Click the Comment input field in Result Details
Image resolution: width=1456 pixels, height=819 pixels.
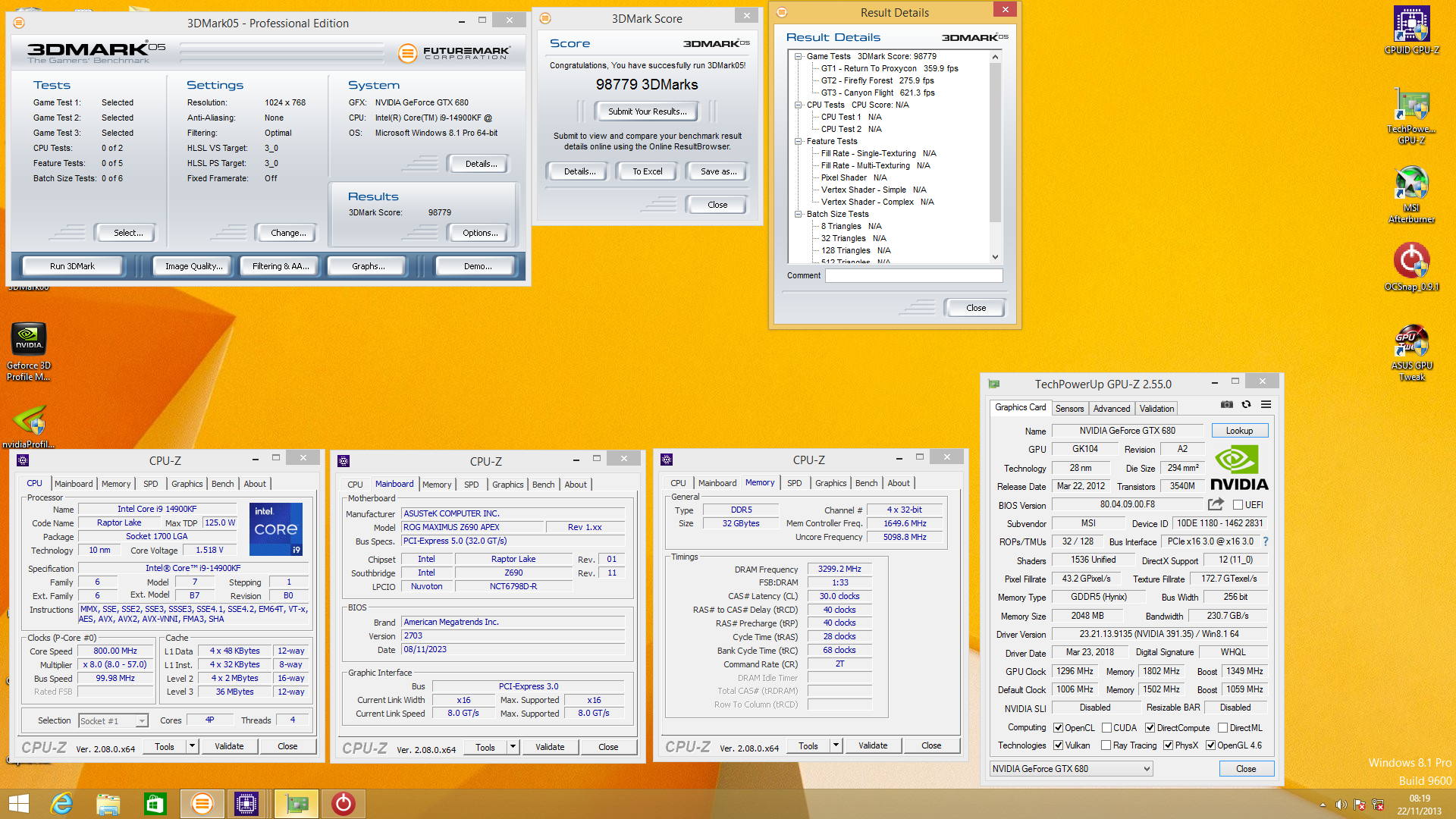tap(914, 275)
